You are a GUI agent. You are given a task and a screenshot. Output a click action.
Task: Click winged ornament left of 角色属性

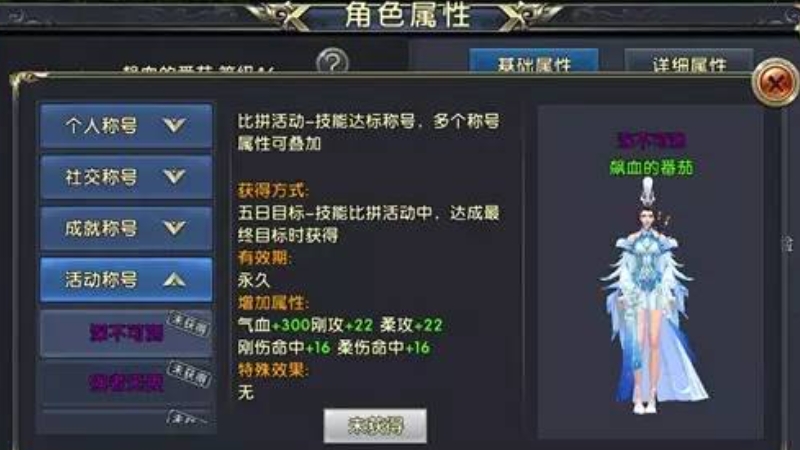point(280,15)
